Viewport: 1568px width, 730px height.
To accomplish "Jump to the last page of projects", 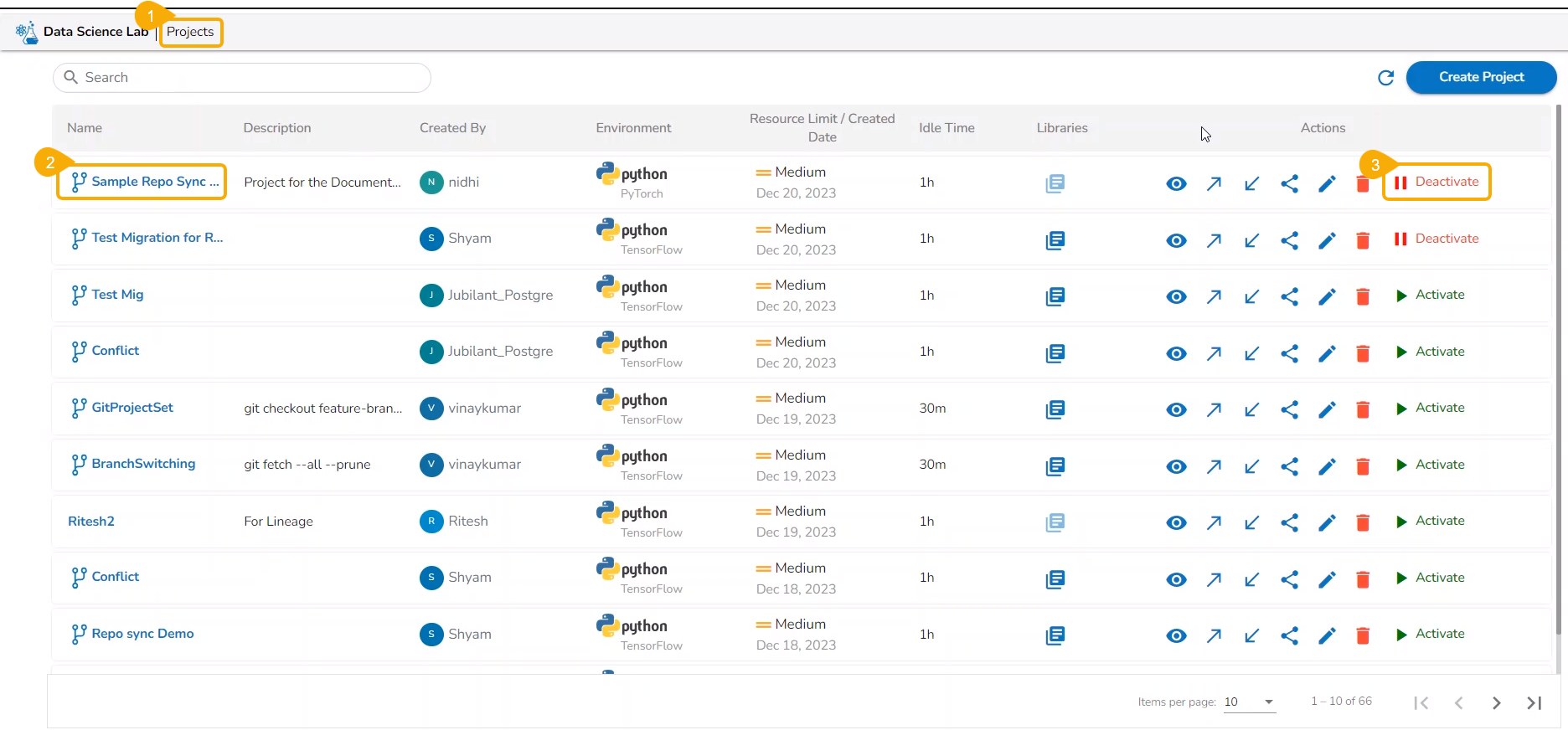I will pos(1534,703).
